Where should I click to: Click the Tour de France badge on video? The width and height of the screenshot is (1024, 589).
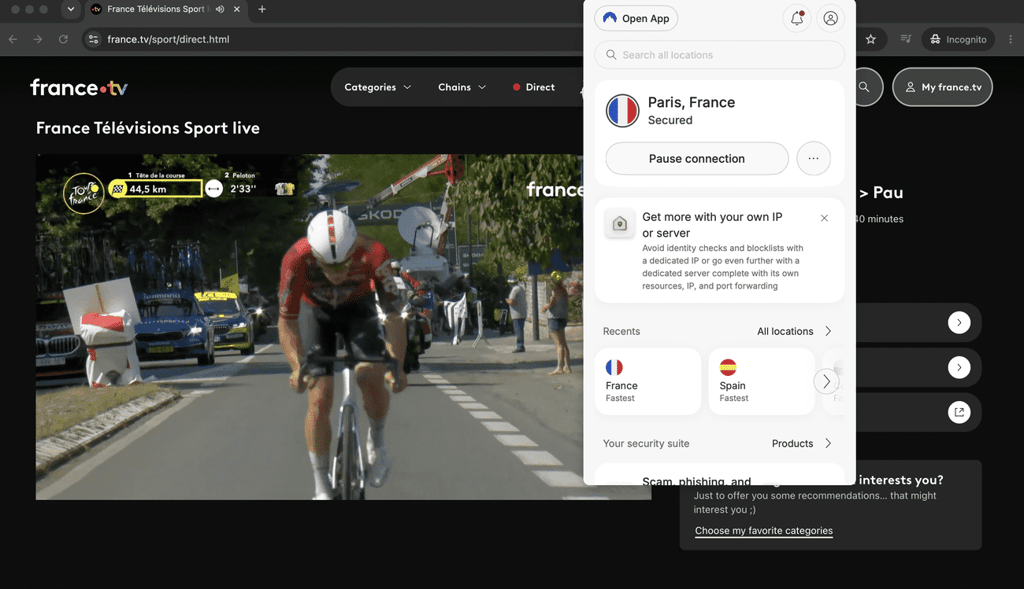84,193
